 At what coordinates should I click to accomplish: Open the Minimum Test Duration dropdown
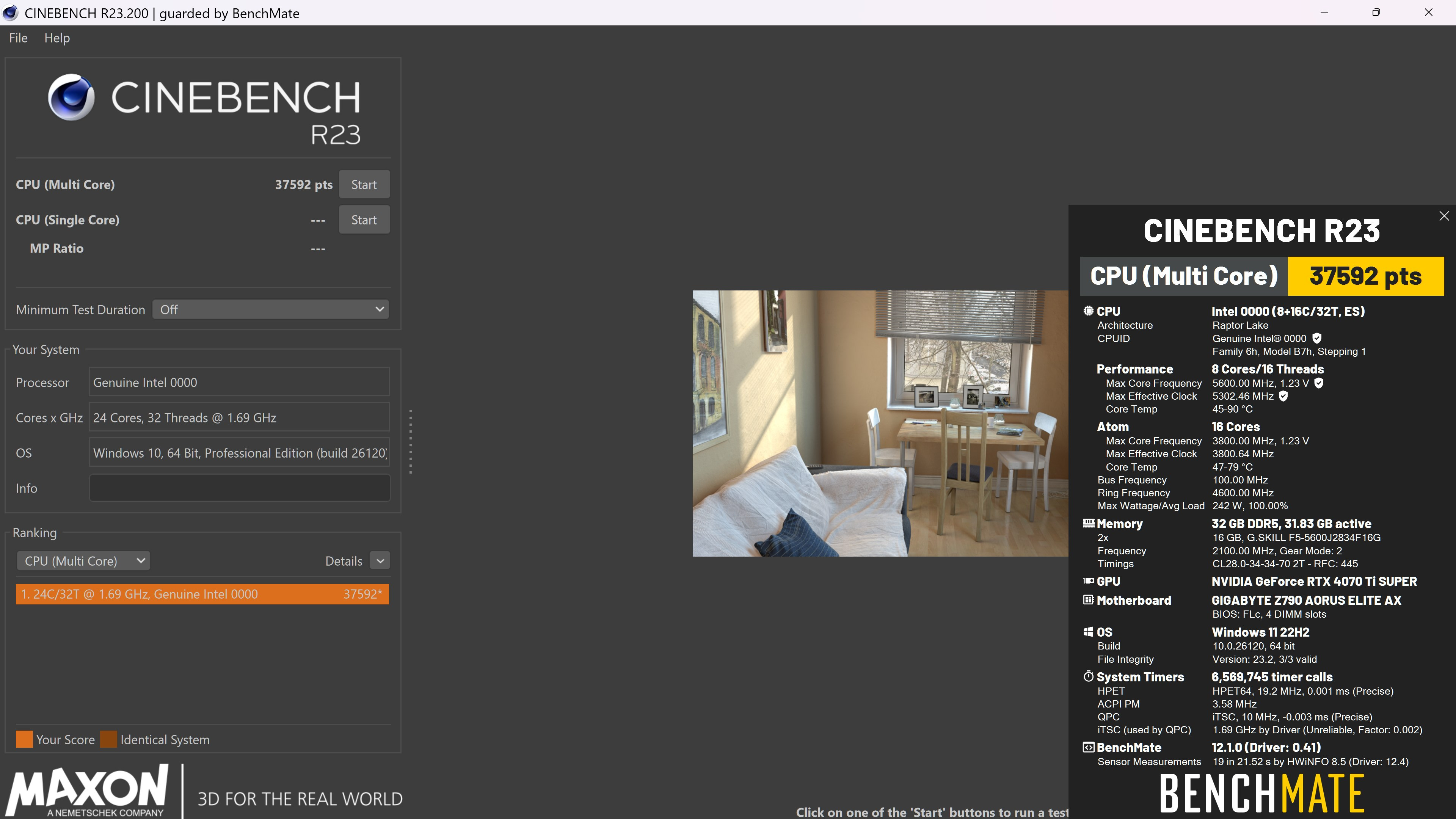coord(270,310)
